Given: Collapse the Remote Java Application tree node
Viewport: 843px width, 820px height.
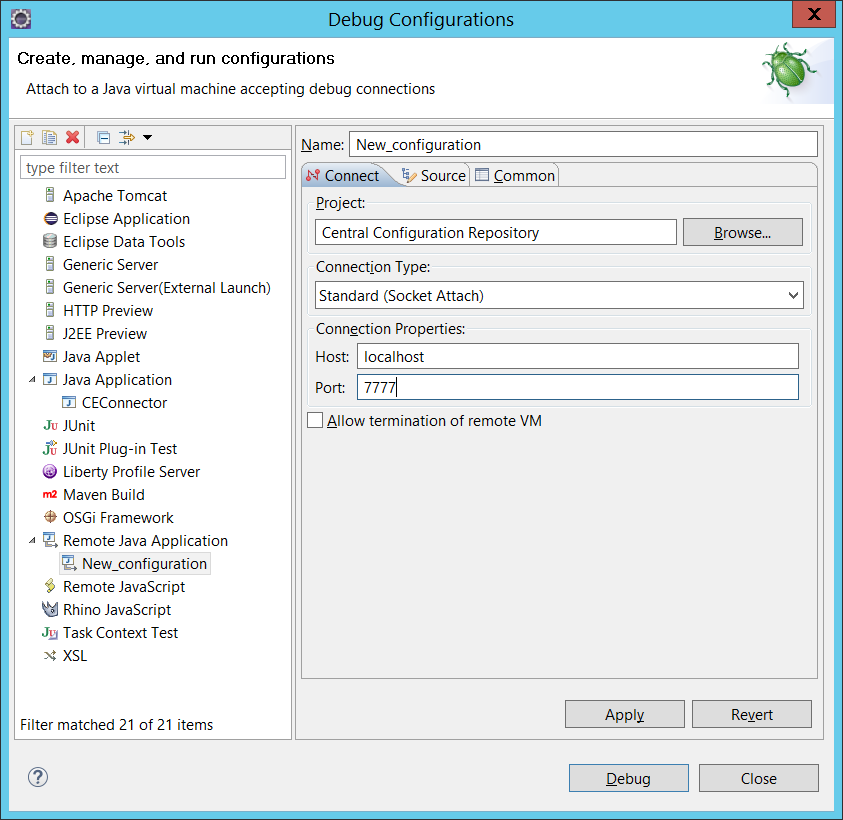Looking at the screenshot, I should (x=32, y=540).
